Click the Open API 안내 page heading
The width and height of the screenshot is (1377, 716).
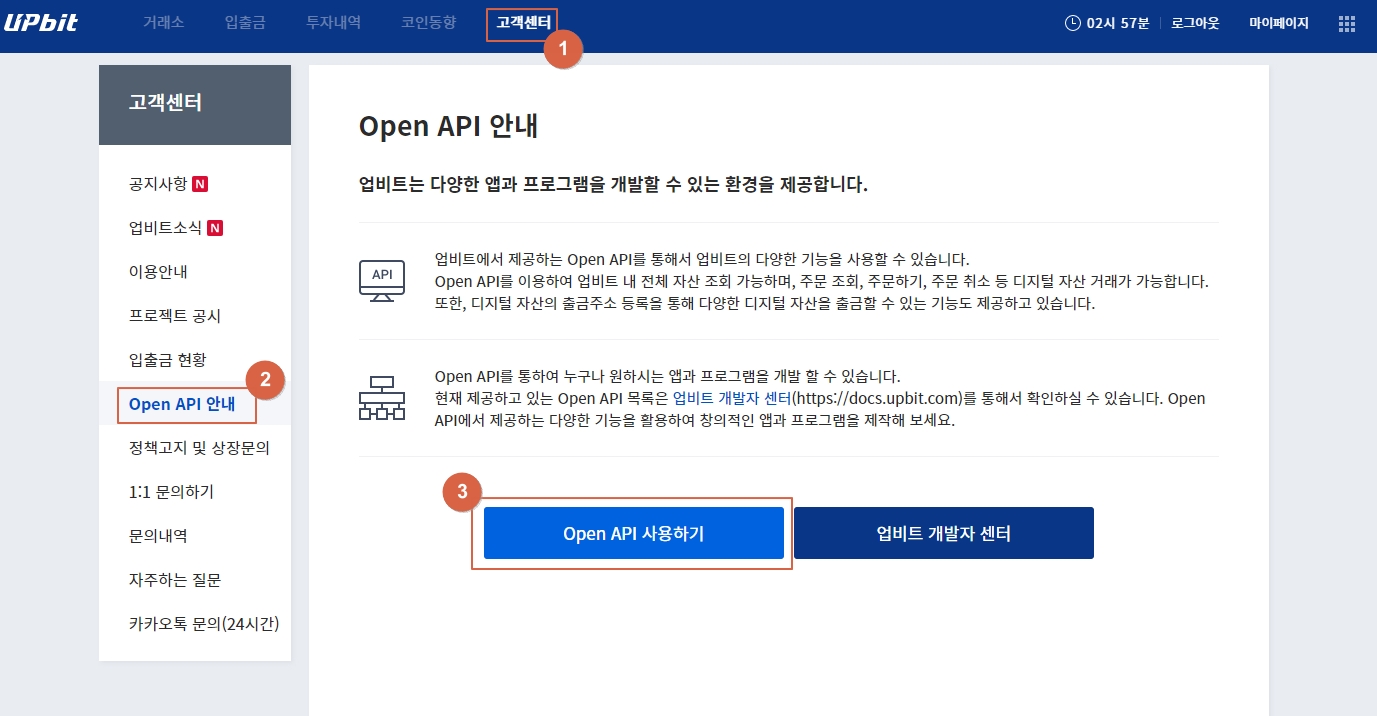449,126
